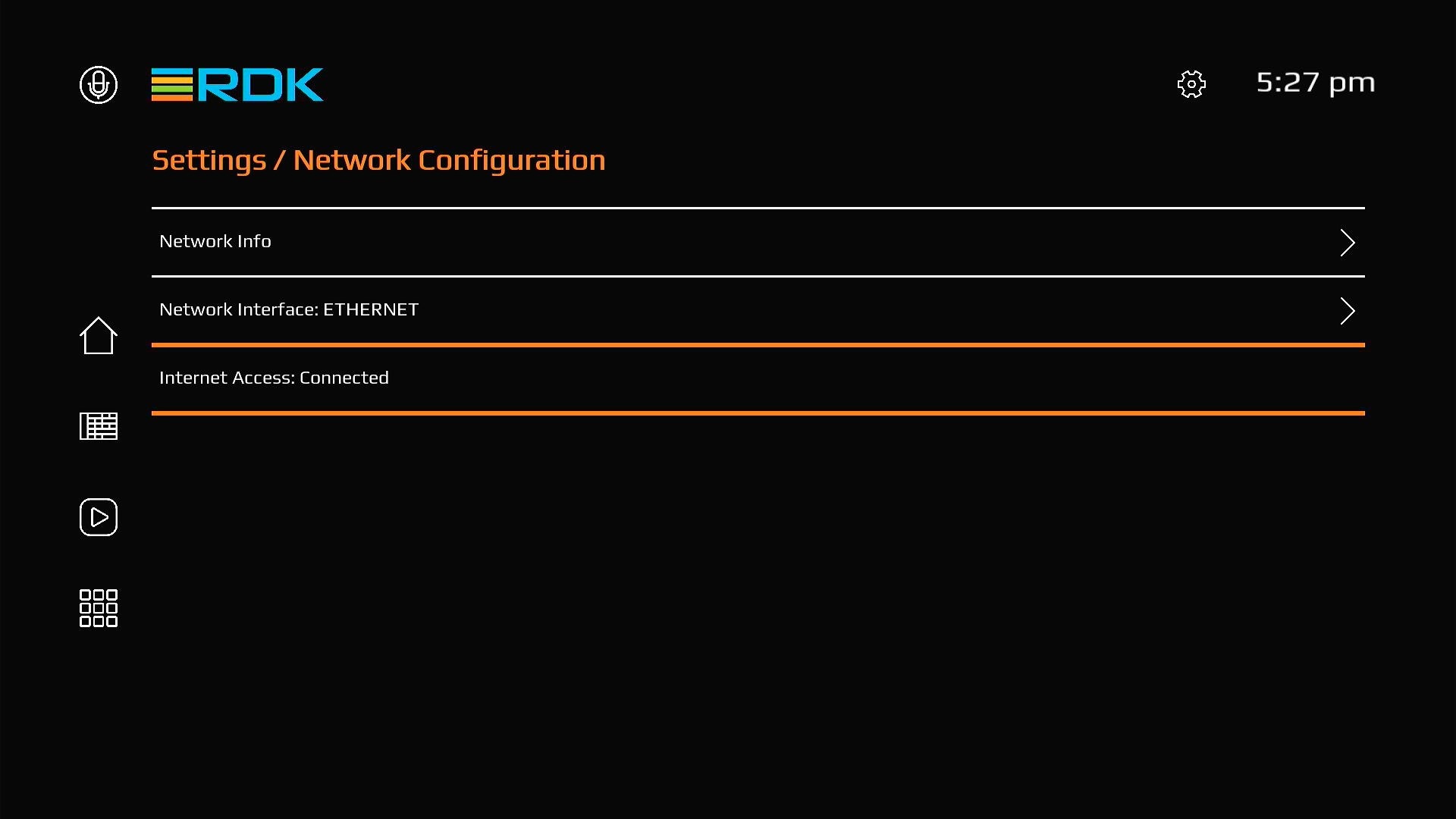
Task: Open the TV guide grid icon
Action: point(99,426)
